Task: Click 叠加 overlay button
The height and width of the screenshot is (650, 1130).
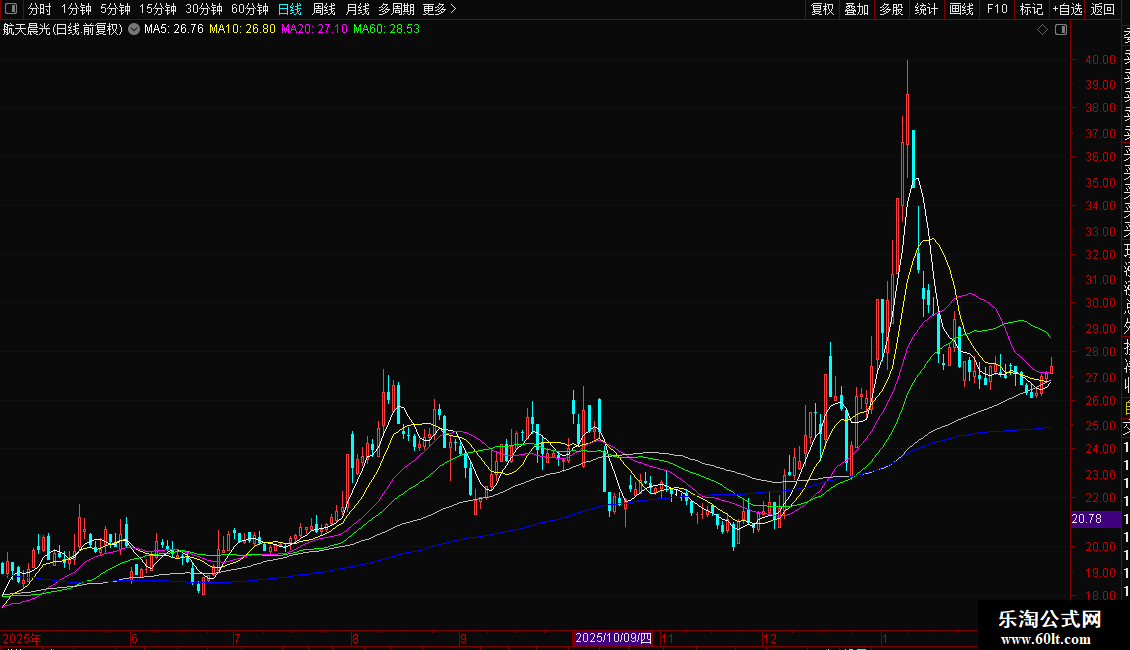Action: point(857,9)
